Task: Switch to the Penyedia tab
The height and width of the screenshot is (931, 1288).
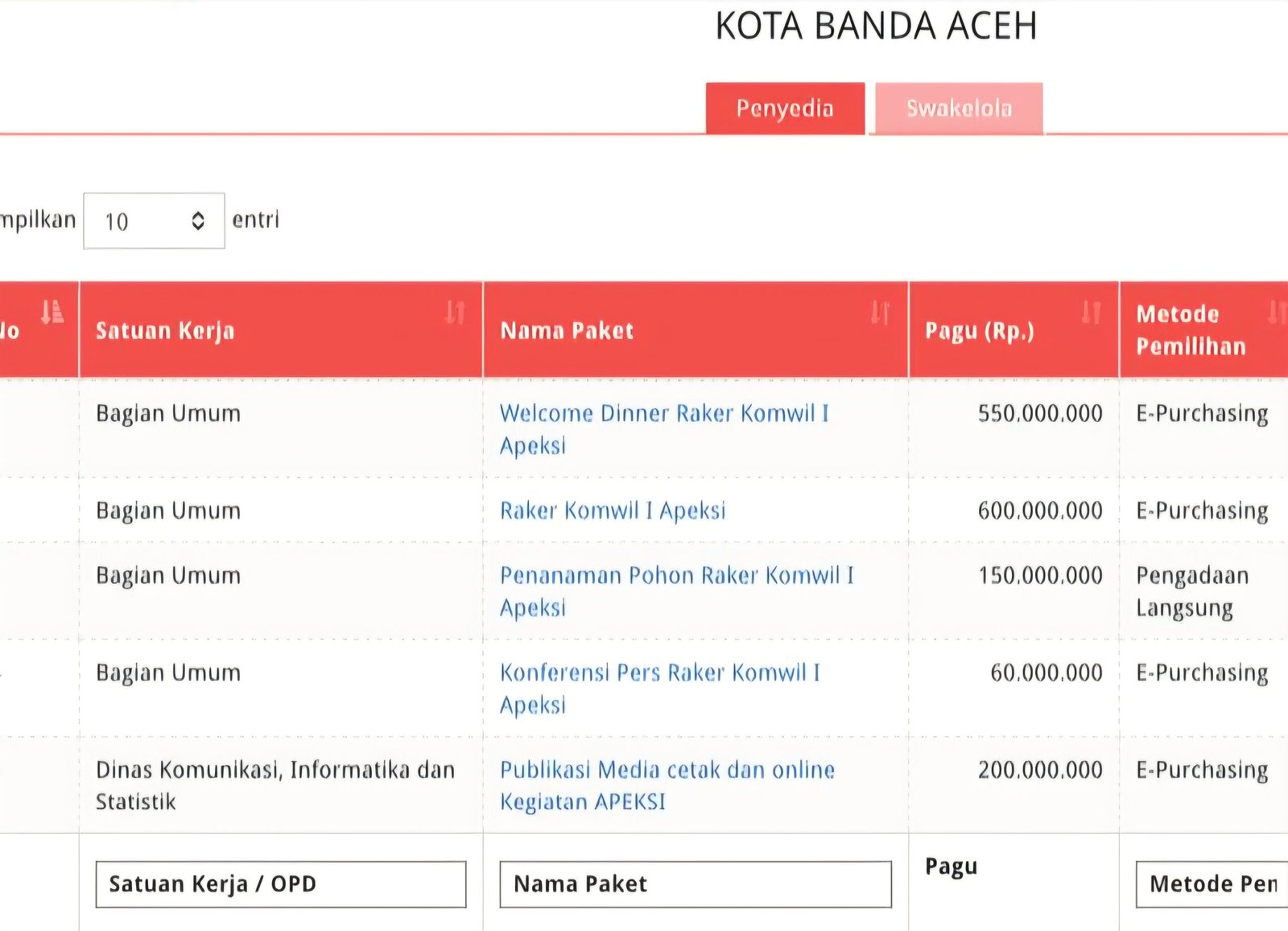Action: point(785,108)
